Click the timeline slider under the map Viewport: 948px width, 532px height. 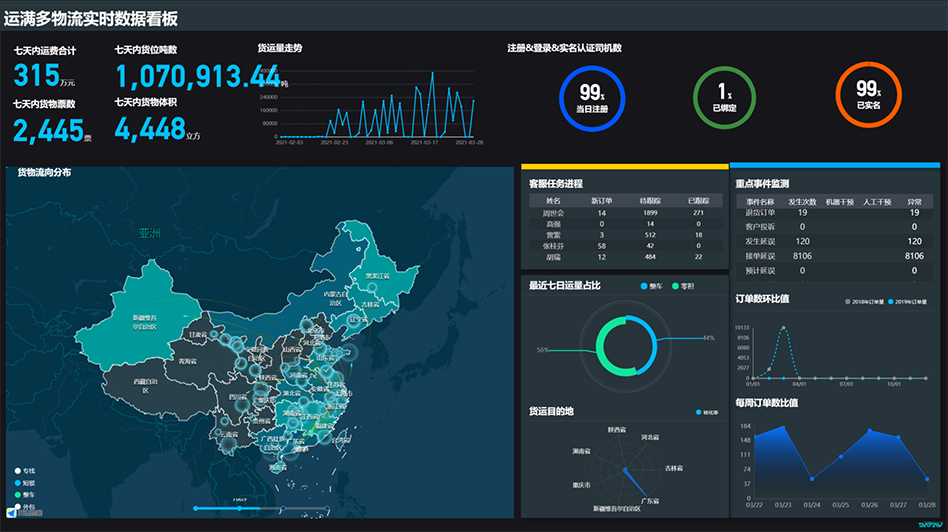coord(240,508)
